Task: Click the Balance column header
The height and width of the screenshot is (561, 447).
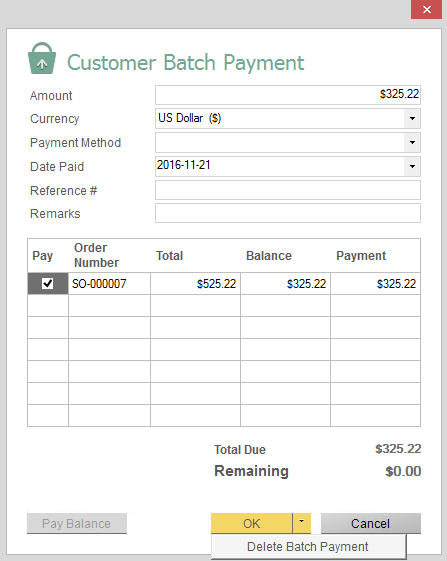Action: coord(269,256)
